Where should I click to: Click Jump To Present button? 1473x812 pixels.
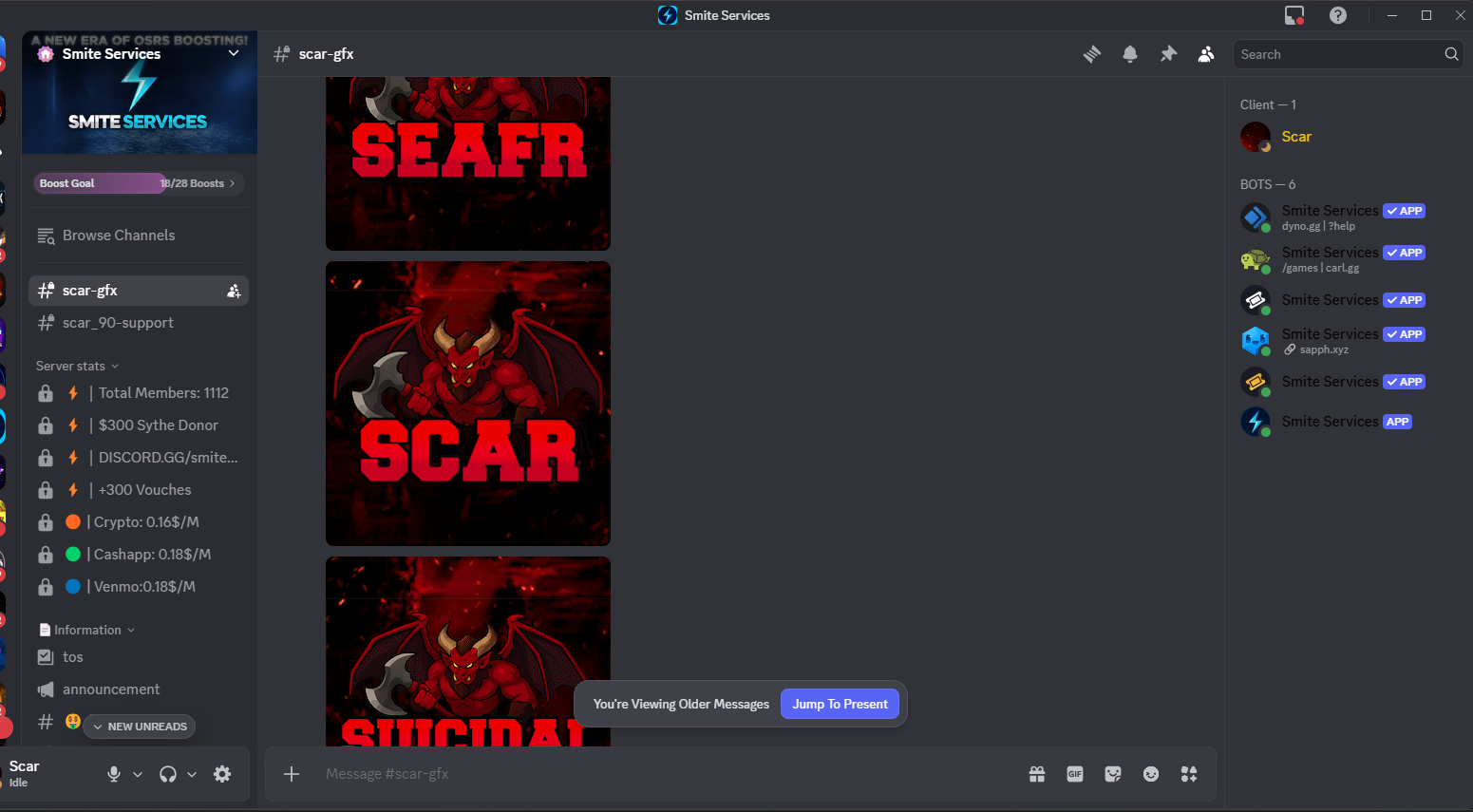[840, 704]
